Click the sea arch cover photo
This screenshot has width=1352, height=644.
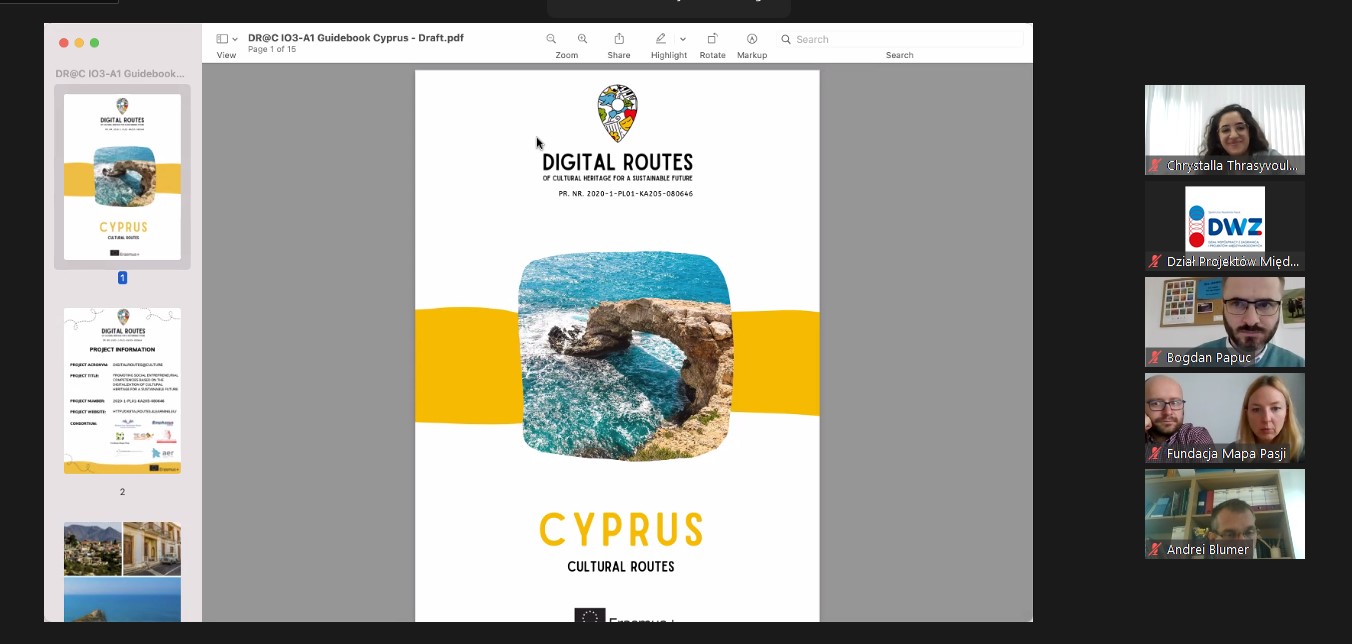point(625,356)
